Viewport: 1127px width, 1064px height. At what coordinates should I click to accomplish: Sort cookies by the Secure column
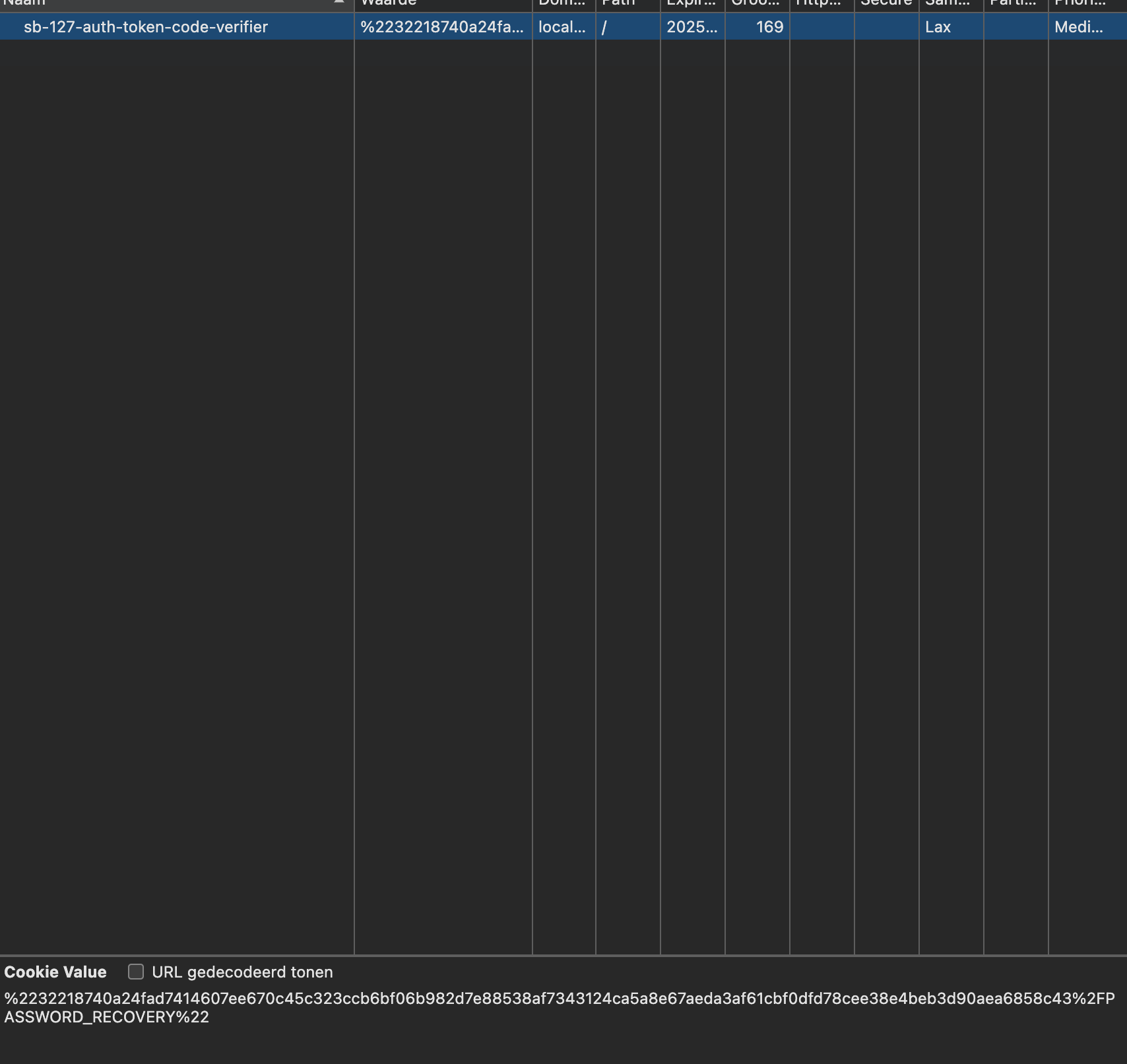[x=886, y=3]
